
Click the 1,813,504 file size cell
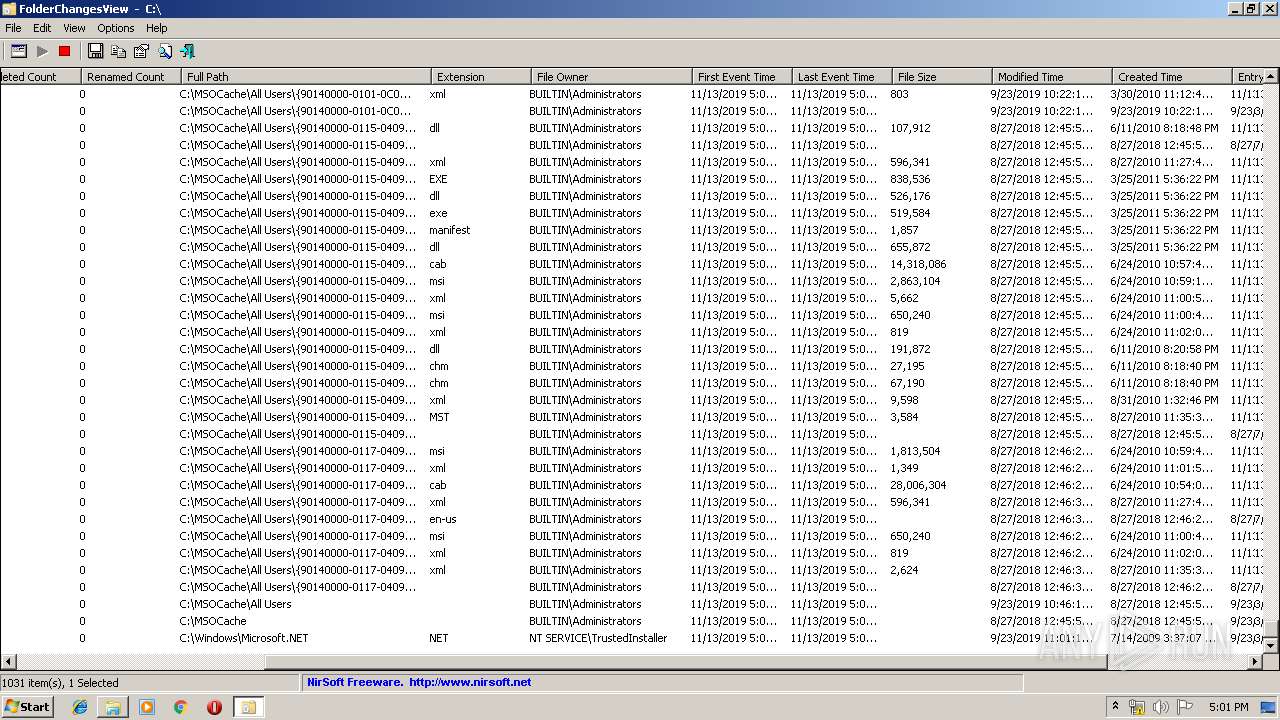915,451
